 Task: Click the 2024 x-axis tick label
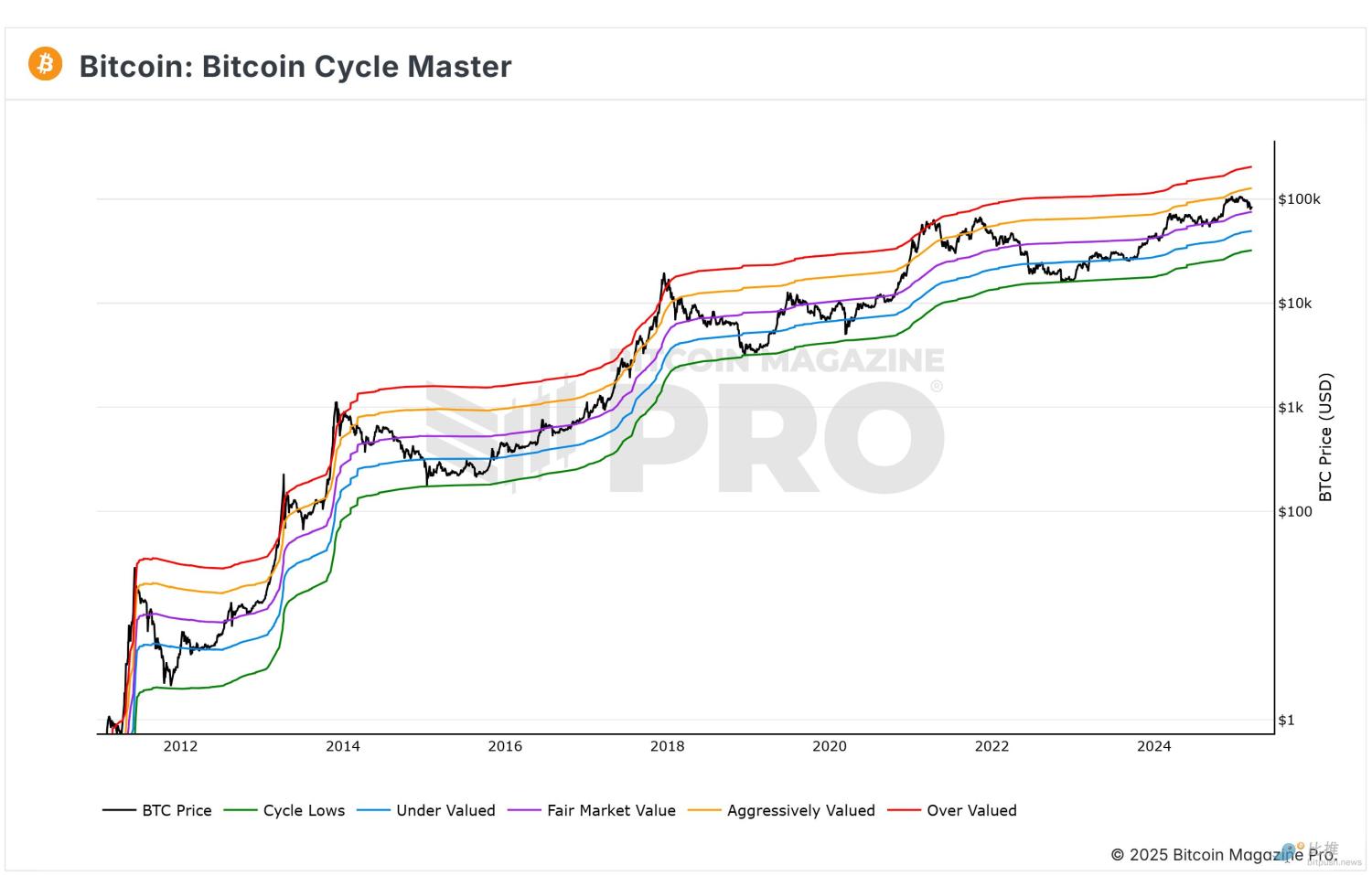[x=1154, y=746]
